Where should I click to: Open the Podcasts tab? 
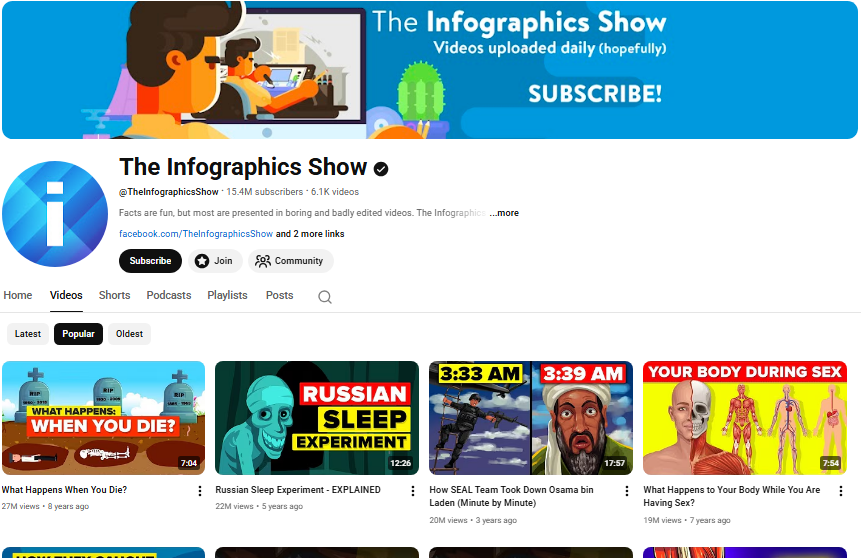pyautogui.click(x=169, y=295)
